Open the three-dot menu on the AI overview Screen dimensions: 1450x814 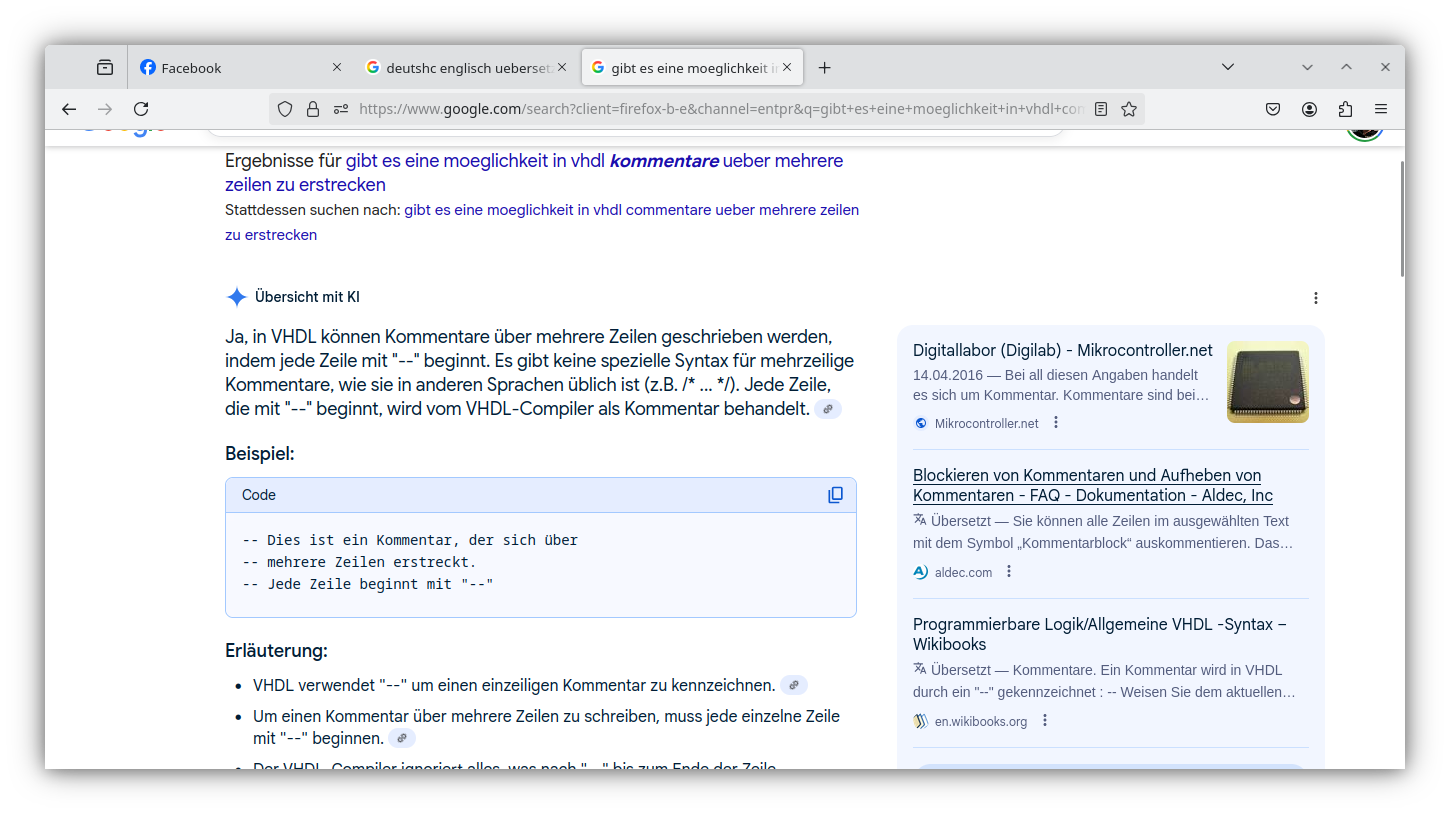click(1315, 297)
